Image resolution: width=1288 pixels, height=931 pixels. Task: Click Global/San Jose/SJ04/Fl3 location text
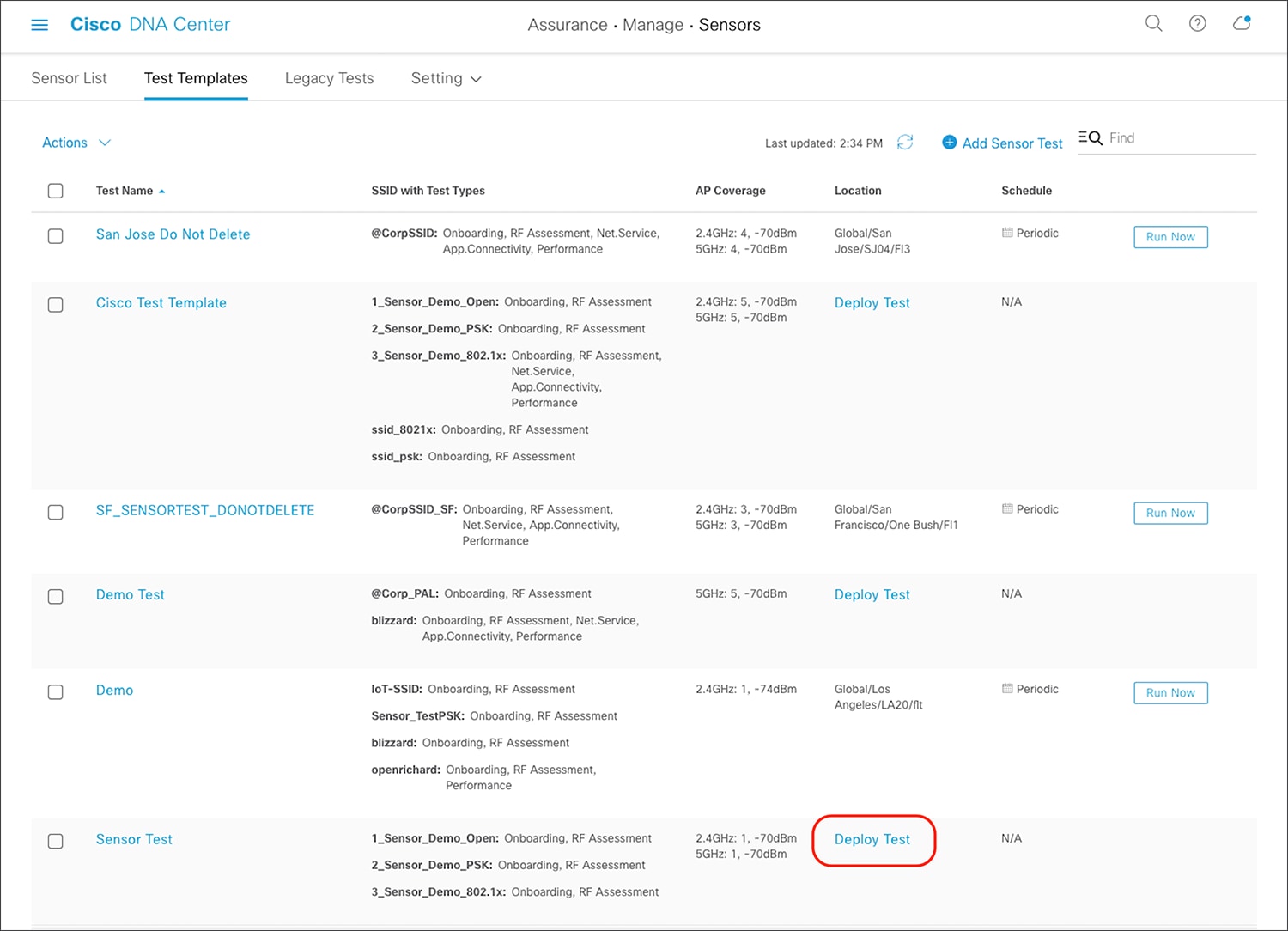tap(872, 241)
